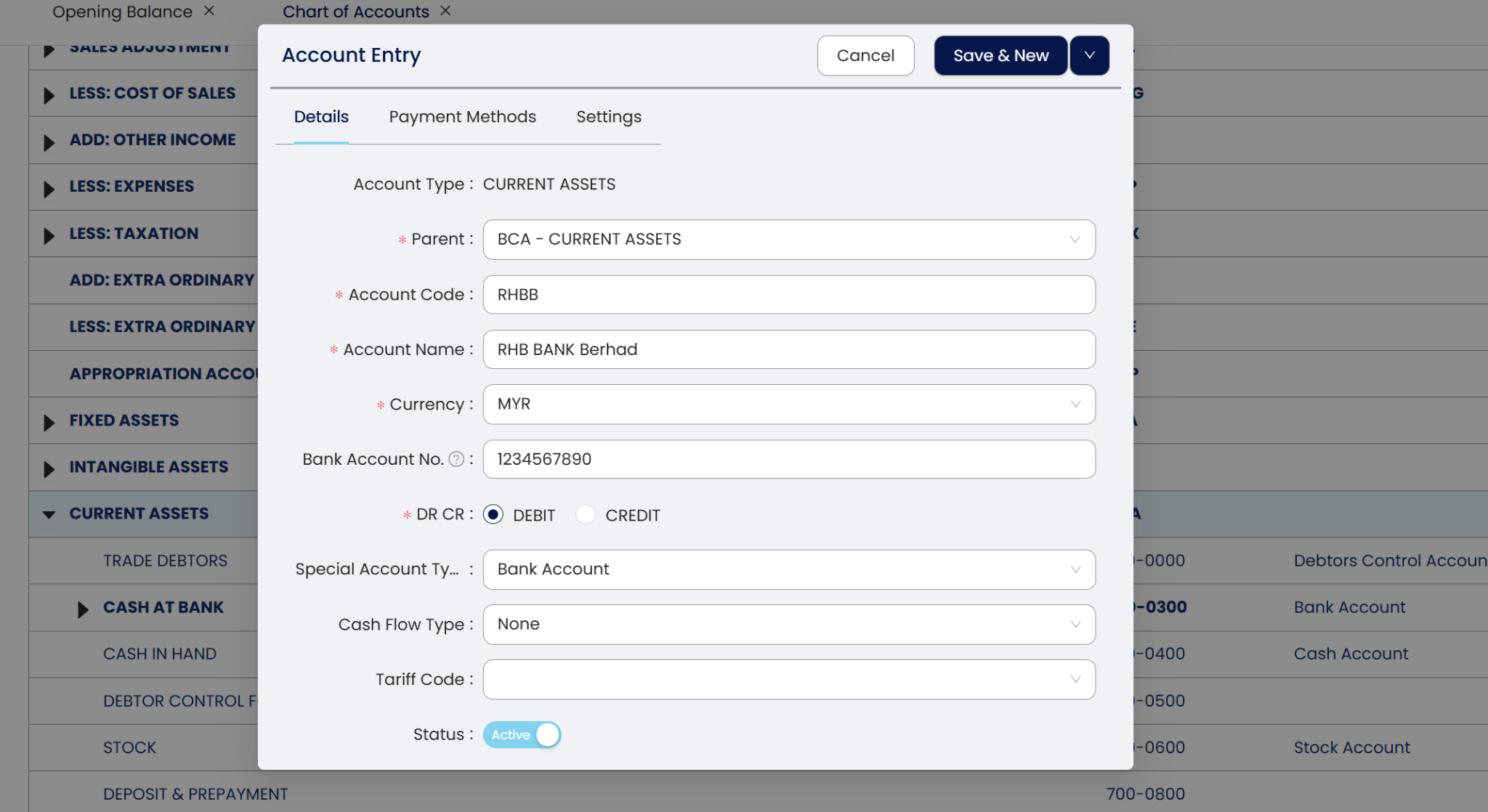Open Save & New options arrow
This screenshot has height=812, width=1488.
tap(1089, 55)
